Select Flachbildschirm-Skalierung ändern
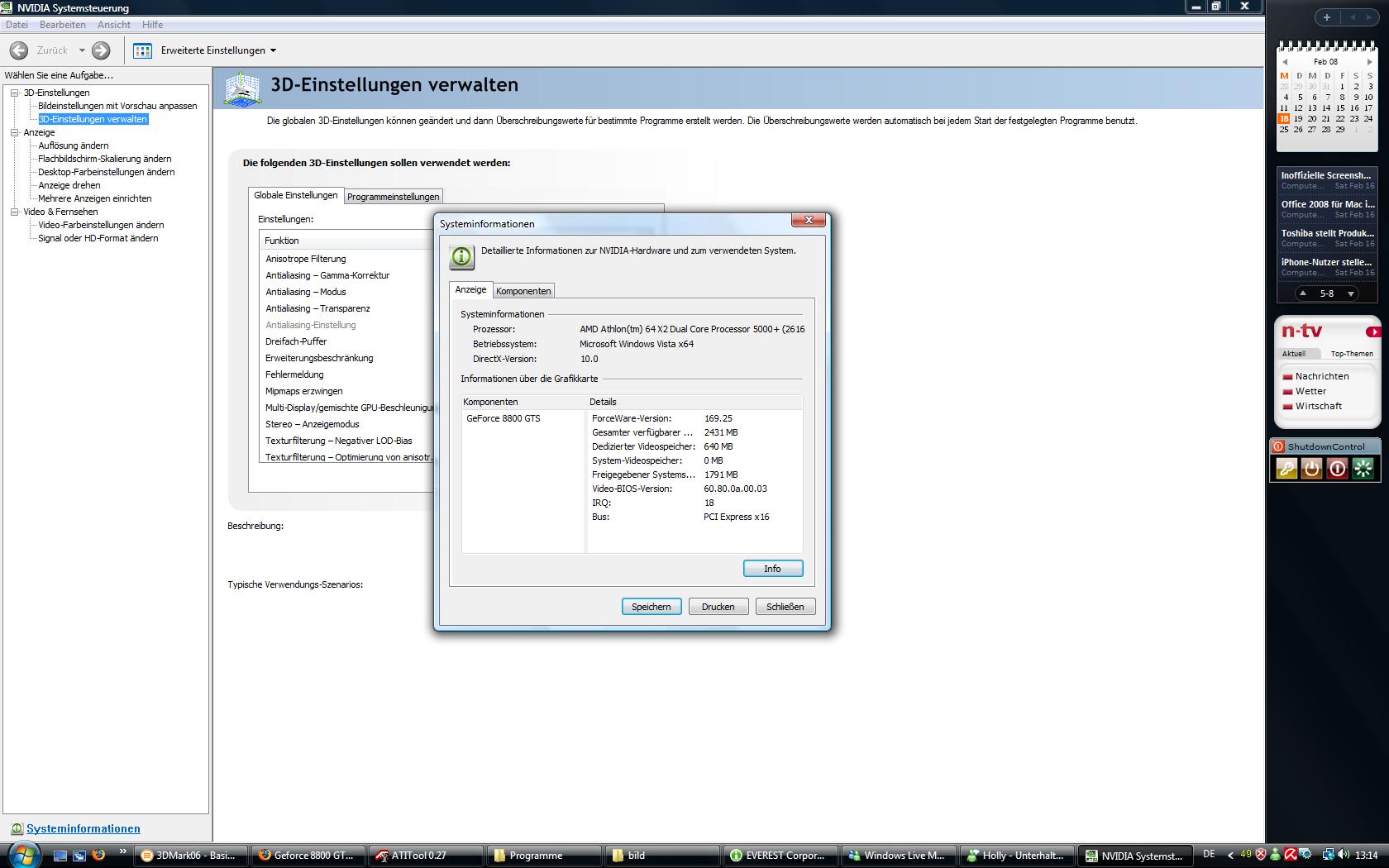This screenshot has width=1389, height=868. pos(105,159)
